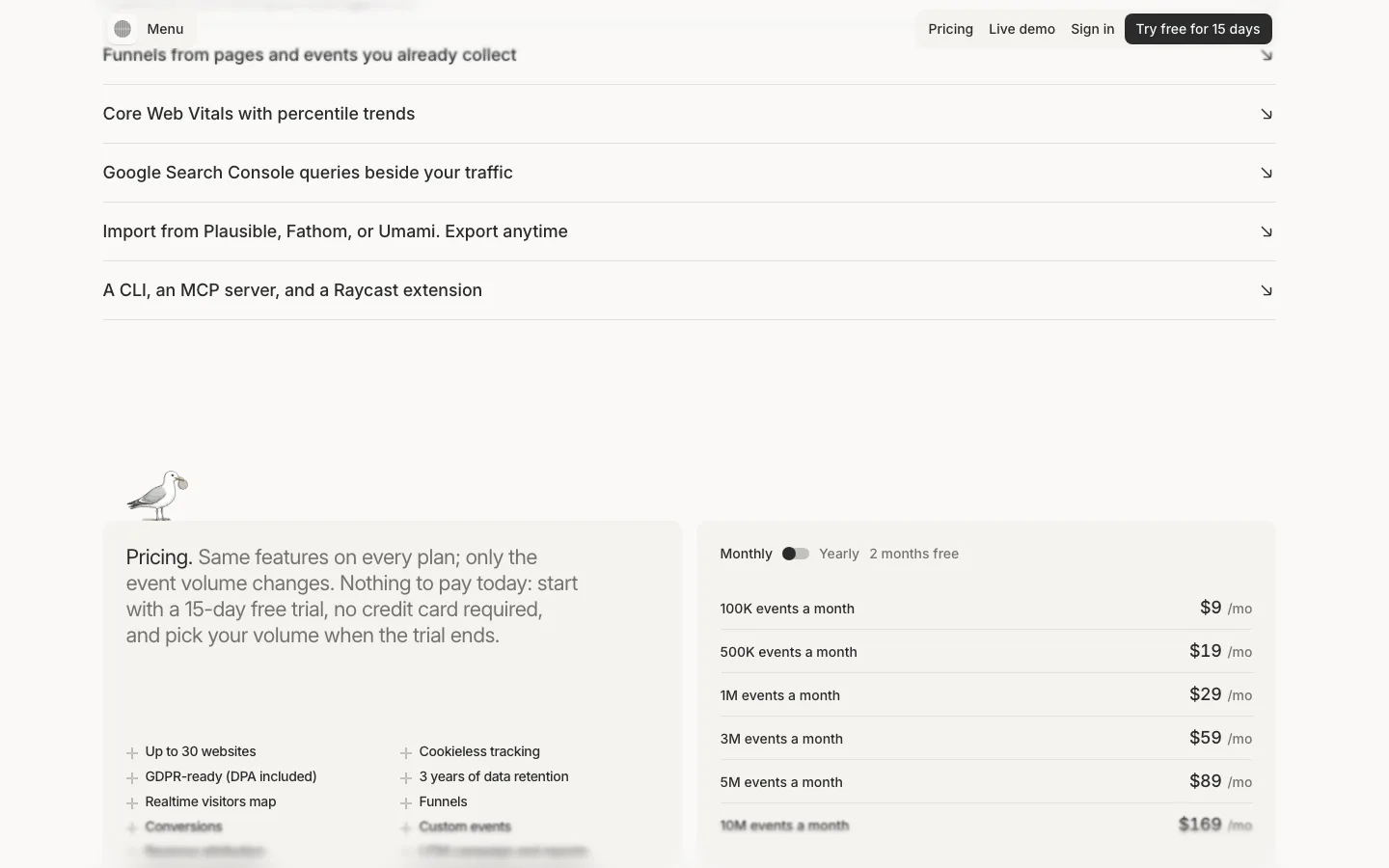The height and width of the screenshot is (868, 1389).
Task: Click the Up to 30 websites feature text
Action: click(201, 751)
